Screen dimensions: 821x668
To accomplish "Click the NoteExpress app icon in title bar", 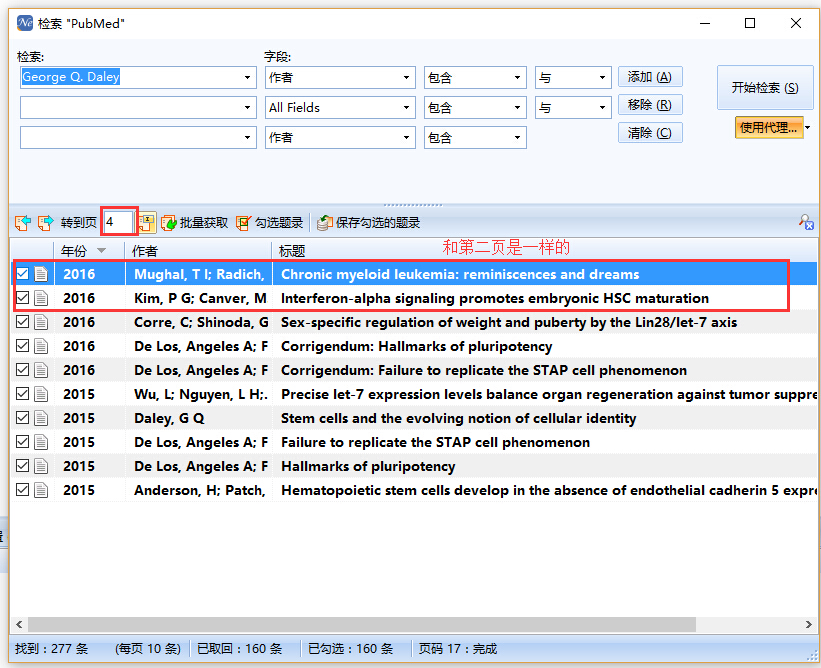I will tap(25, 23).
